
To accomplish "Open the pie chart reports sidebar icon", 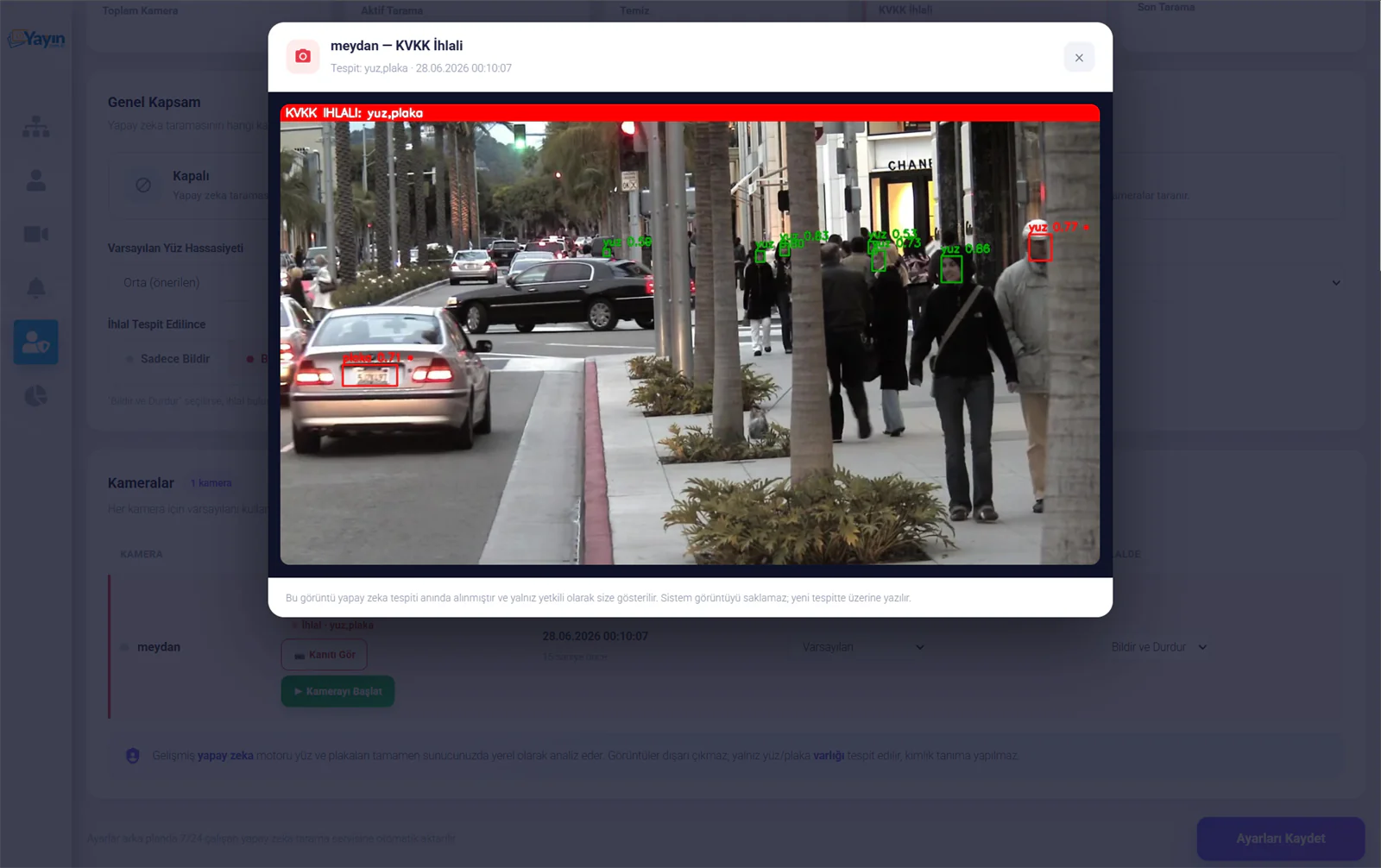I will (35, 396).
